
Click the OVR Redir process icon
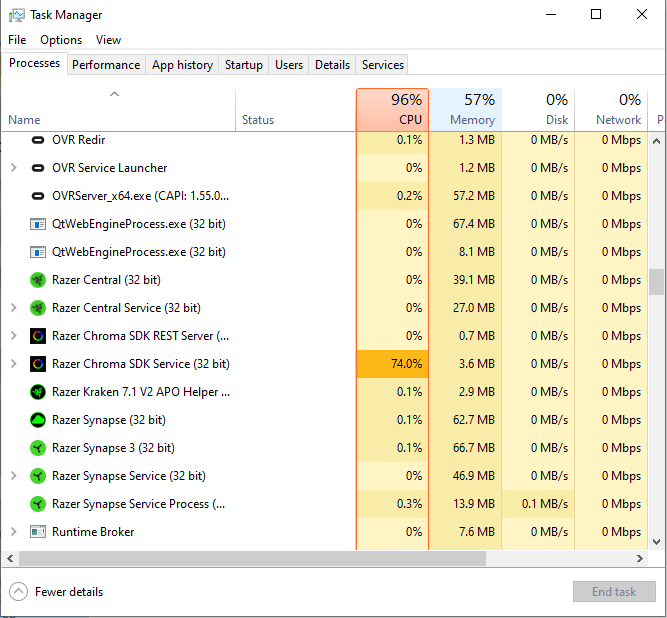38,140
